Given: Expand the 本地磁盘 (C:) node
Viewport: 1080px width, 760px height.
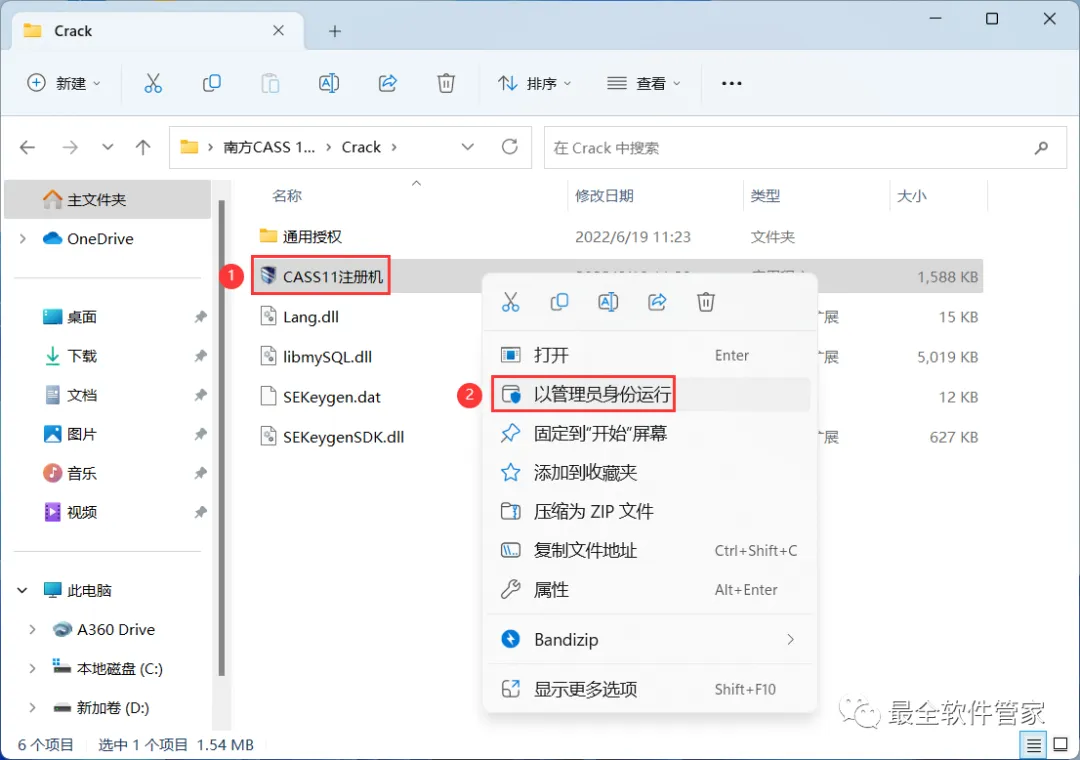Looking at the screenshot, I should coord(32,668).
